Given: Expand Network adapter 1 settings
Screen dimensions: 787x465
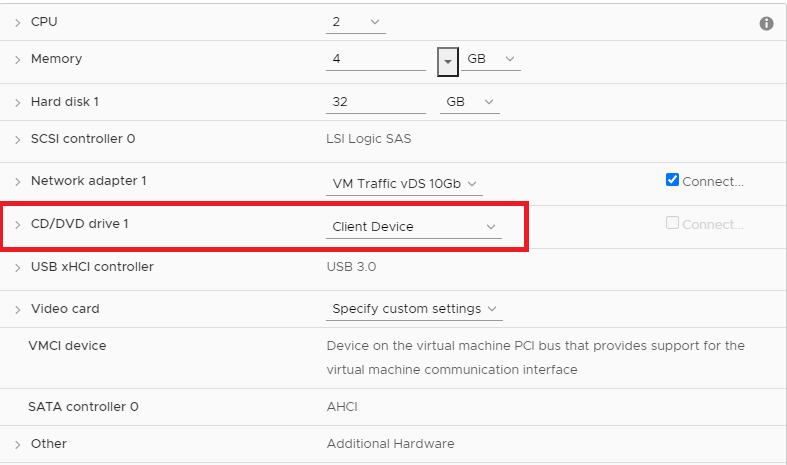Looking at the screenshot, I should point(18,182).
